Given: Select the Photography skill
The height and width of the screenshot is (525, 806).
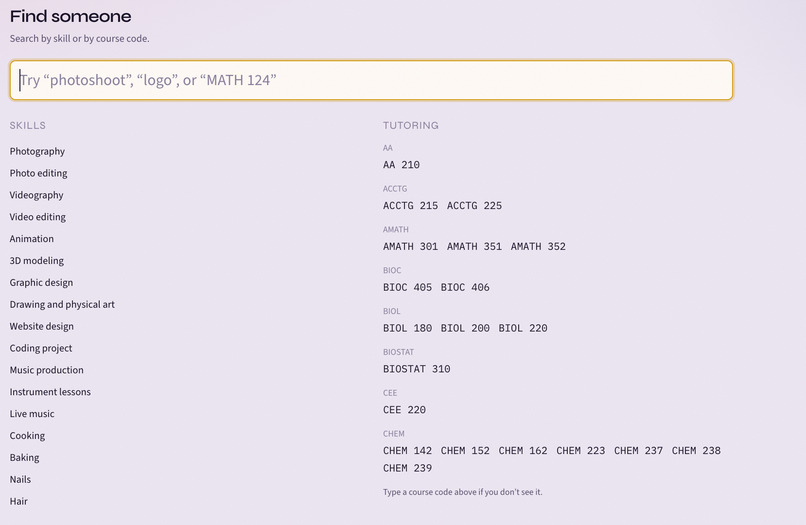Looking at the screenshot, I should (x=37, y=151).
